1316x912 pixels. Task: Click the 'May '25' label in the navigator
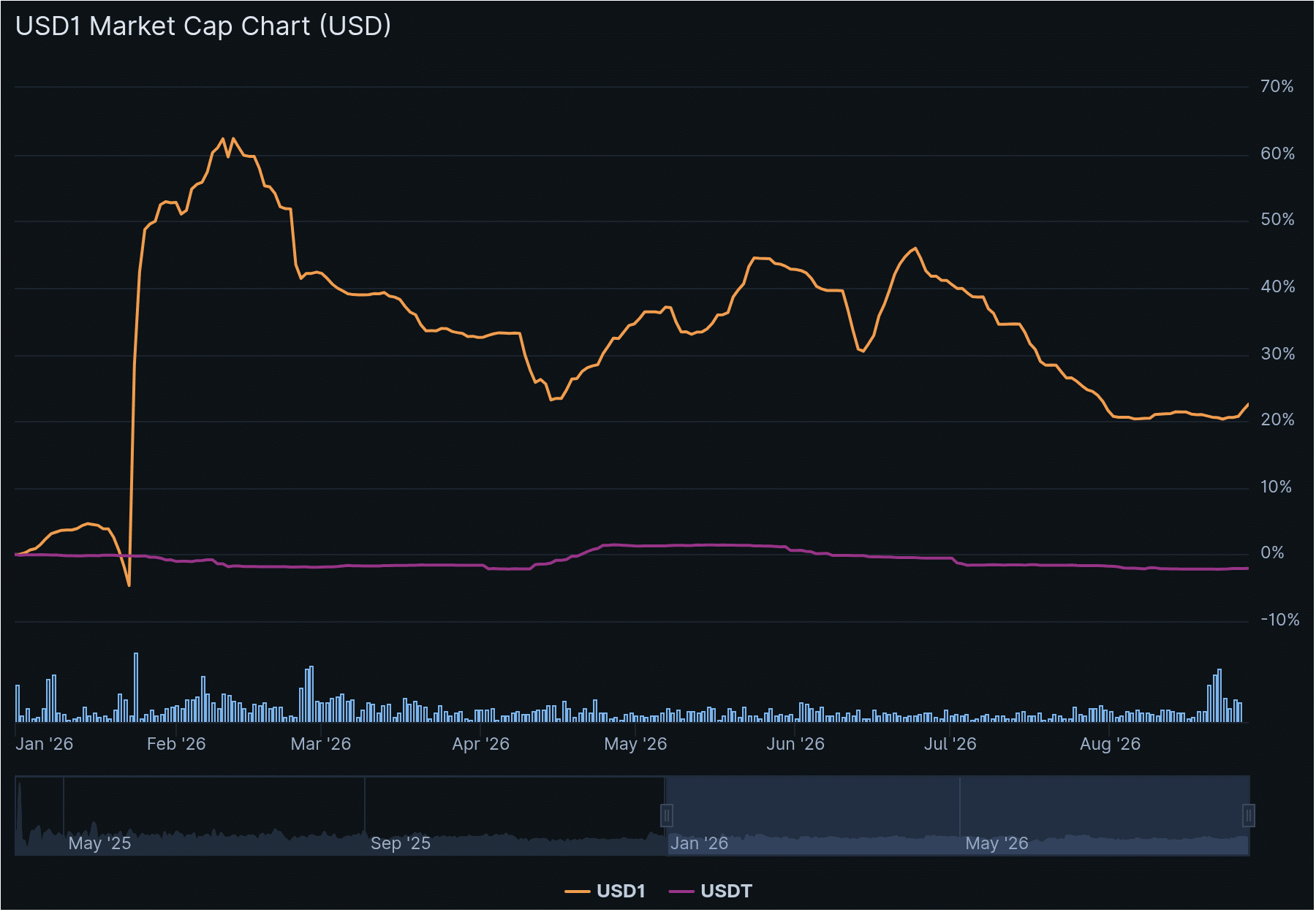click(99, 843)
